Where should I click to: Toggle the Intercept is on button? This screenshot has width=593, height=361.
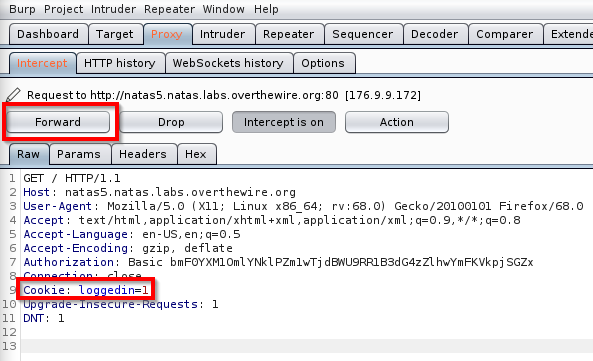tap(284, 122)
